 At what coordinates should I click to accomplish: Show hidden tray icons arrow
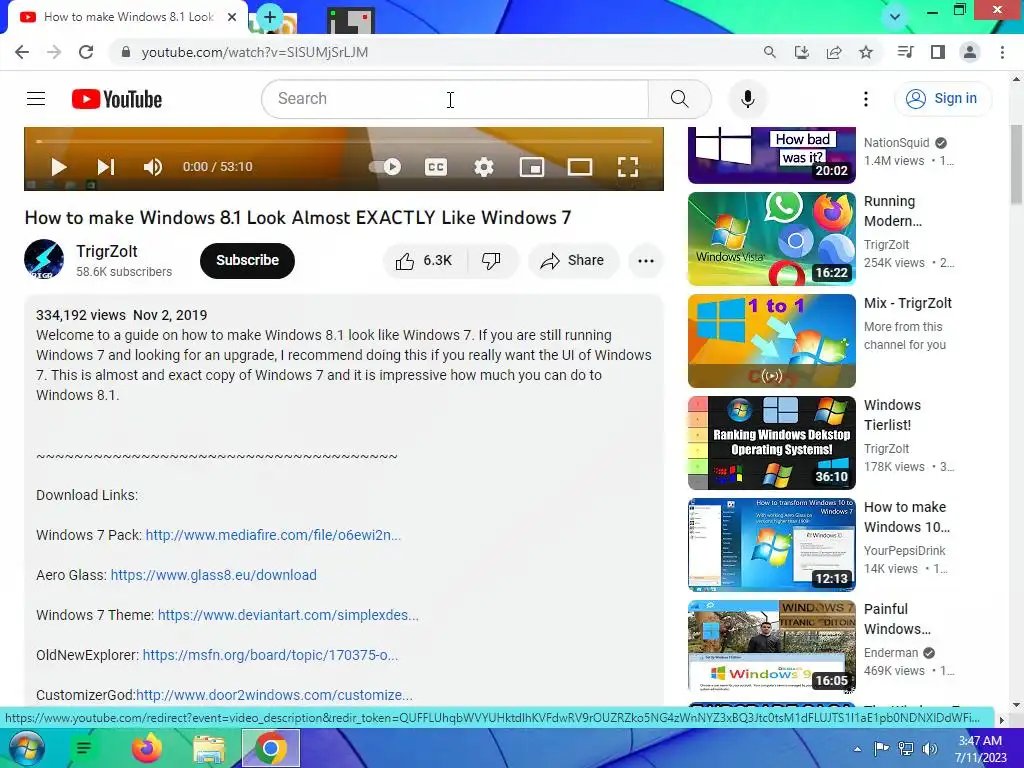pos(857,749)
